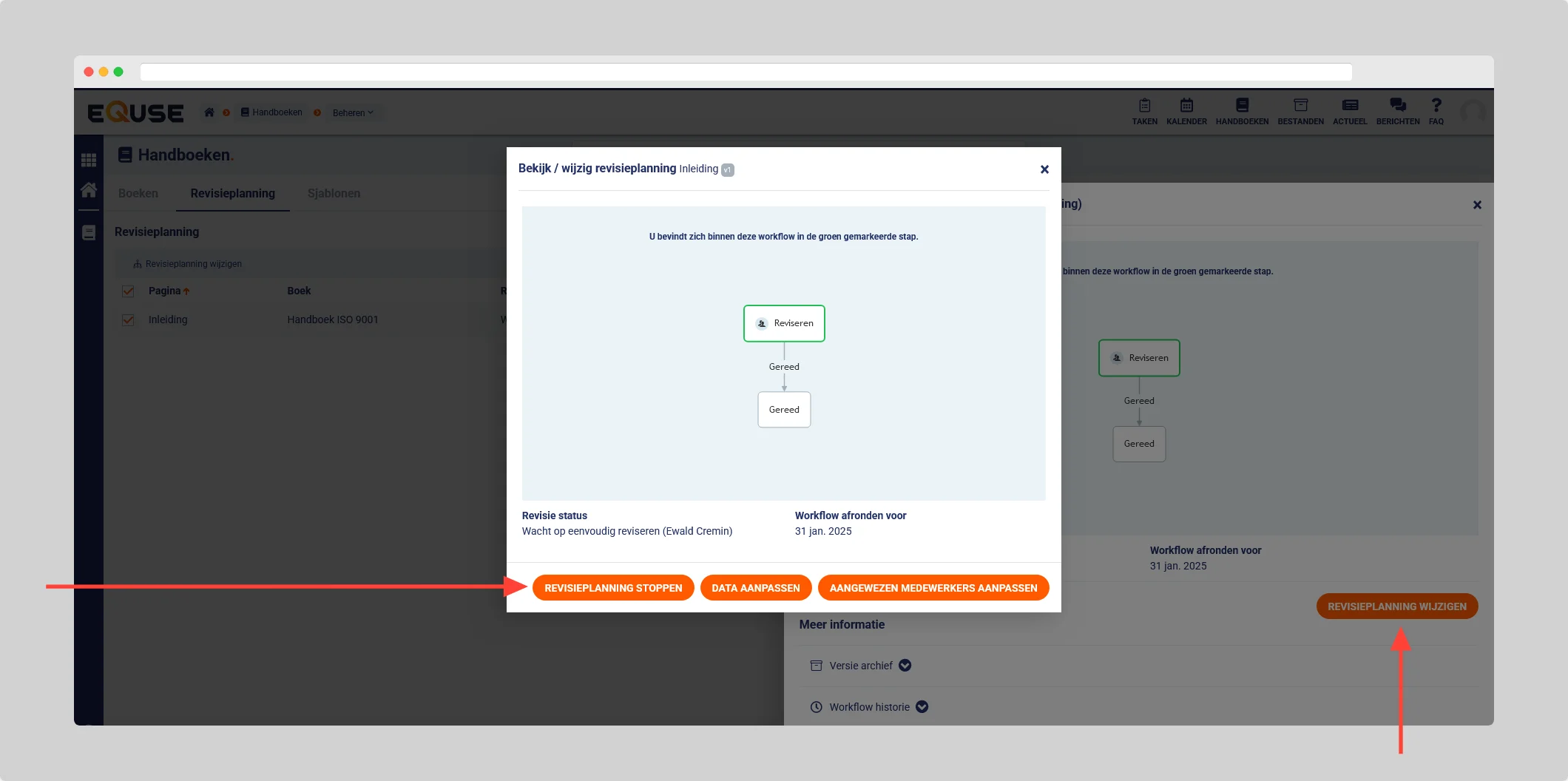Click the Handboeken book icon in top bar

click(x=1242, y=106)
